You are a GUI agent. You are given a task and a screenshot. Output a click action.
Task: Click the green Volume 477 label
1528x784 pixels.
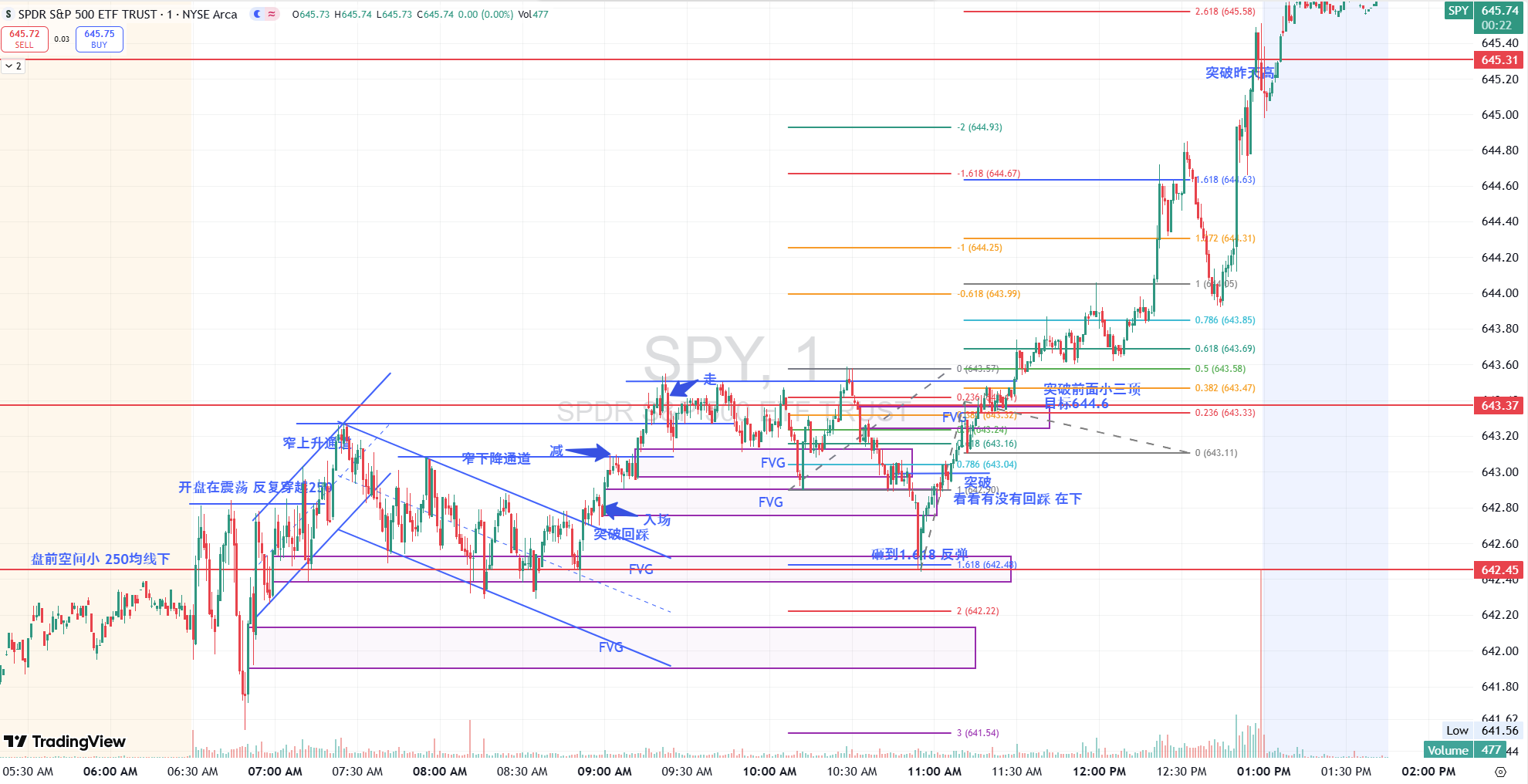(x=1465, y=750)
